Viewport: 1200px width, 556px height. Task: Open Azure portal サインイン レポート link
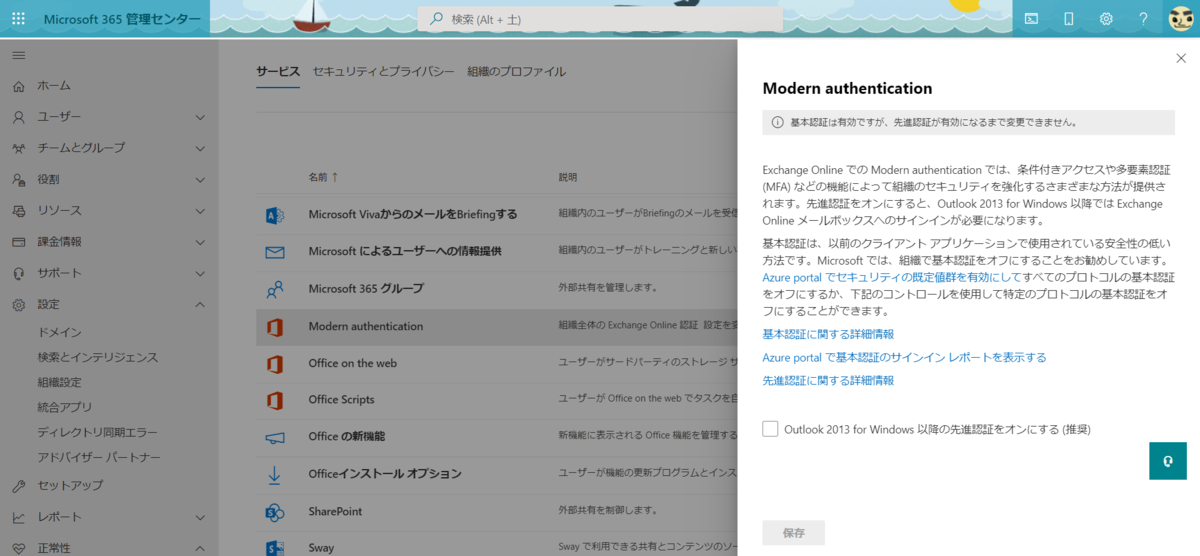904,357
